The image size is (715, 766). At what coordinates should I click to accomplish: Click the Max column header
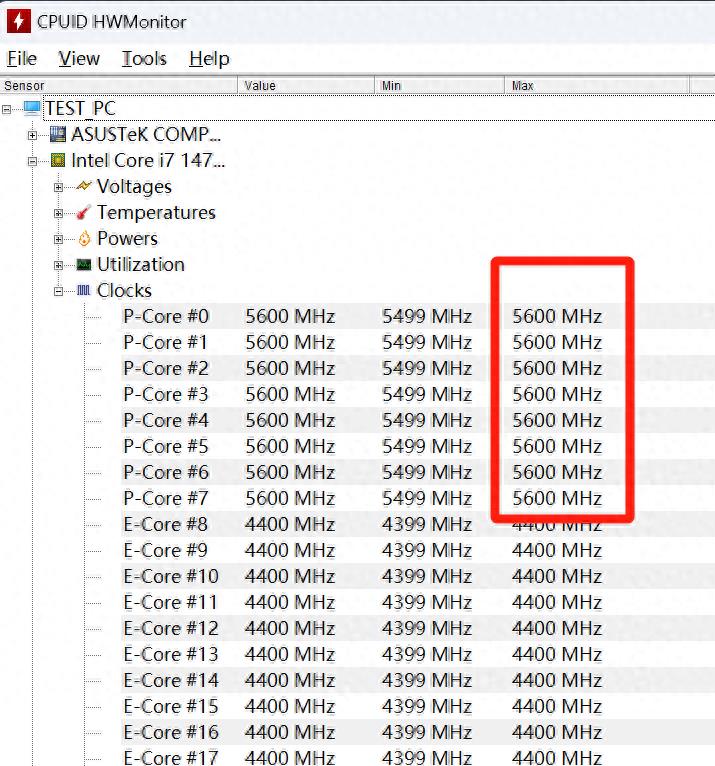click(597, 85)
